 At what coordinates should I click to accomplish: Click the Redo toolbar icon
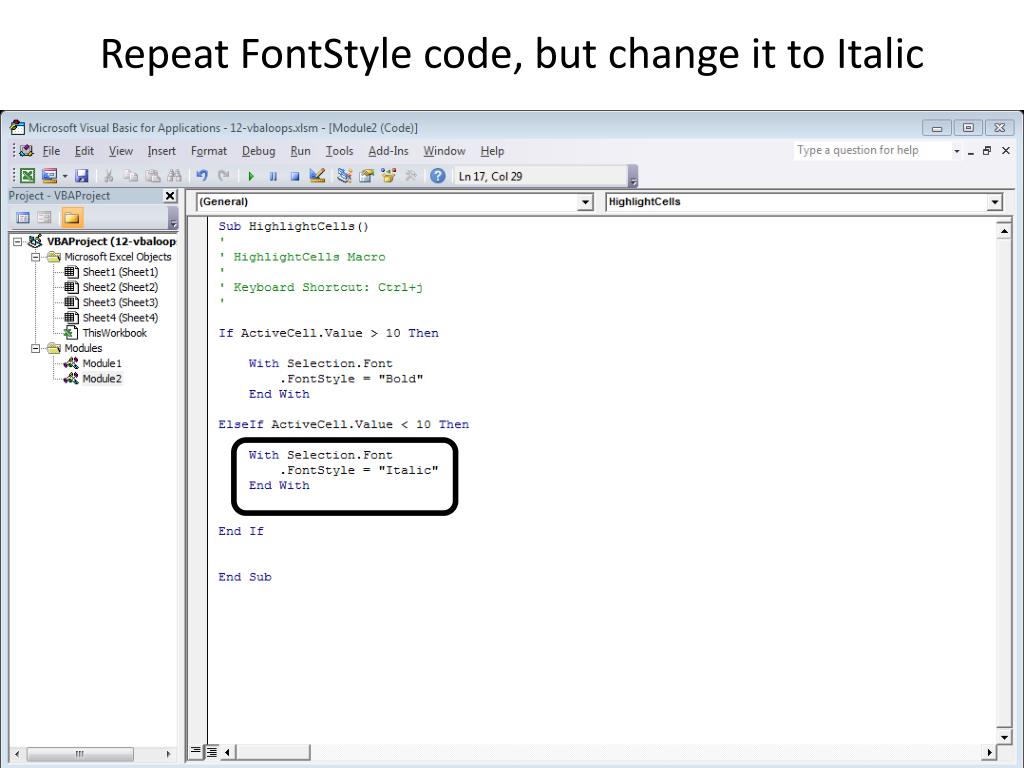click(223, 176)
